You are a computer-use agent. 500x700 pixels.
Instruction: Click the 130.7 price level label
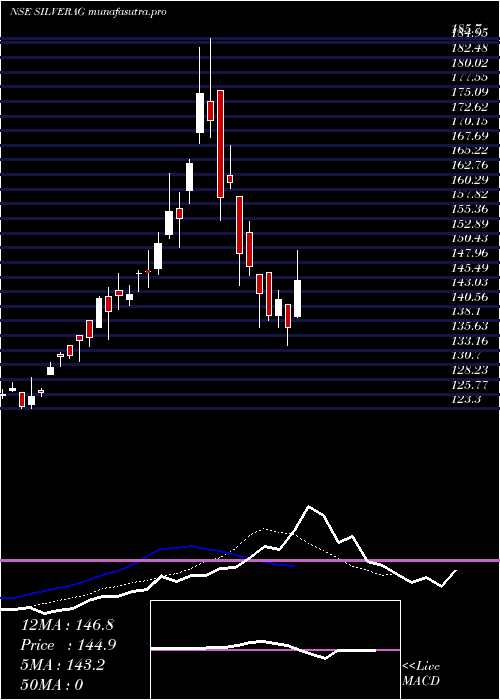click(x=466, y=356)
